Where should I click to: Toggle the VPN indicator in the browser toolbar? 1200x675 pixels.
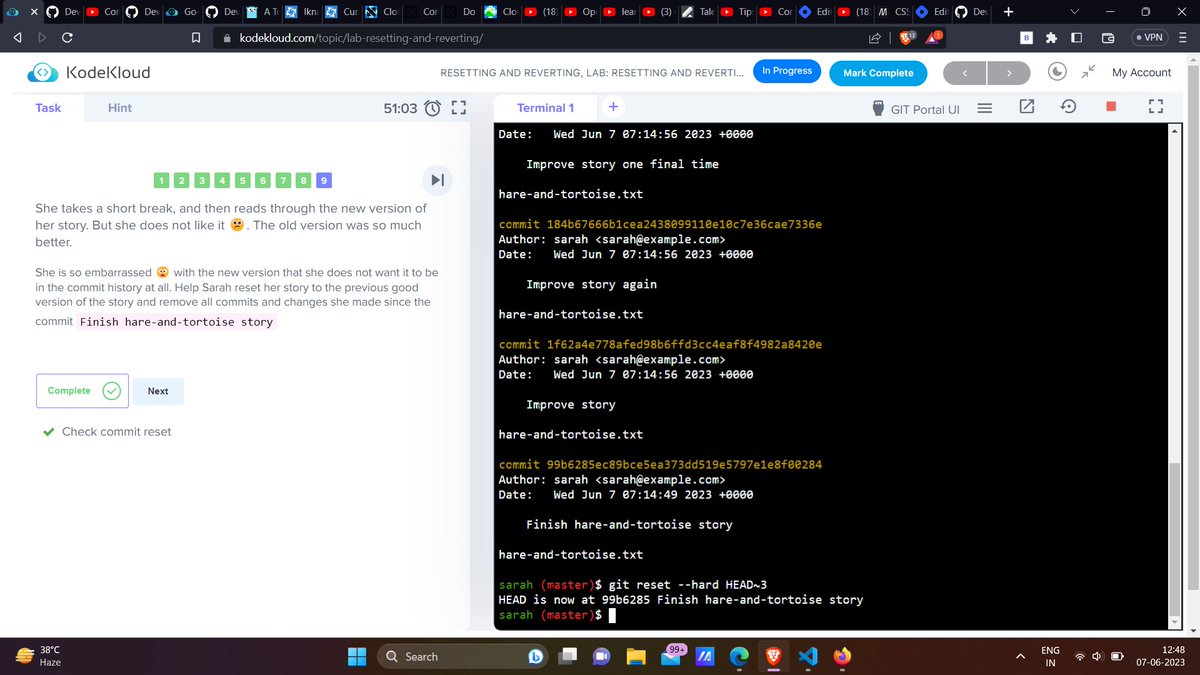[x=1152, y=37]
